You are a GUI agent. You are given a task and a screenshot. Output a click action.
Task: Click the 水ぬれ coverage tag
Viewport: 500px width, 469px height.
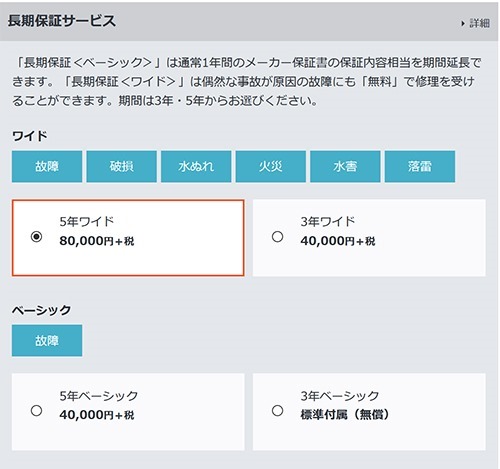pos(196,166)
